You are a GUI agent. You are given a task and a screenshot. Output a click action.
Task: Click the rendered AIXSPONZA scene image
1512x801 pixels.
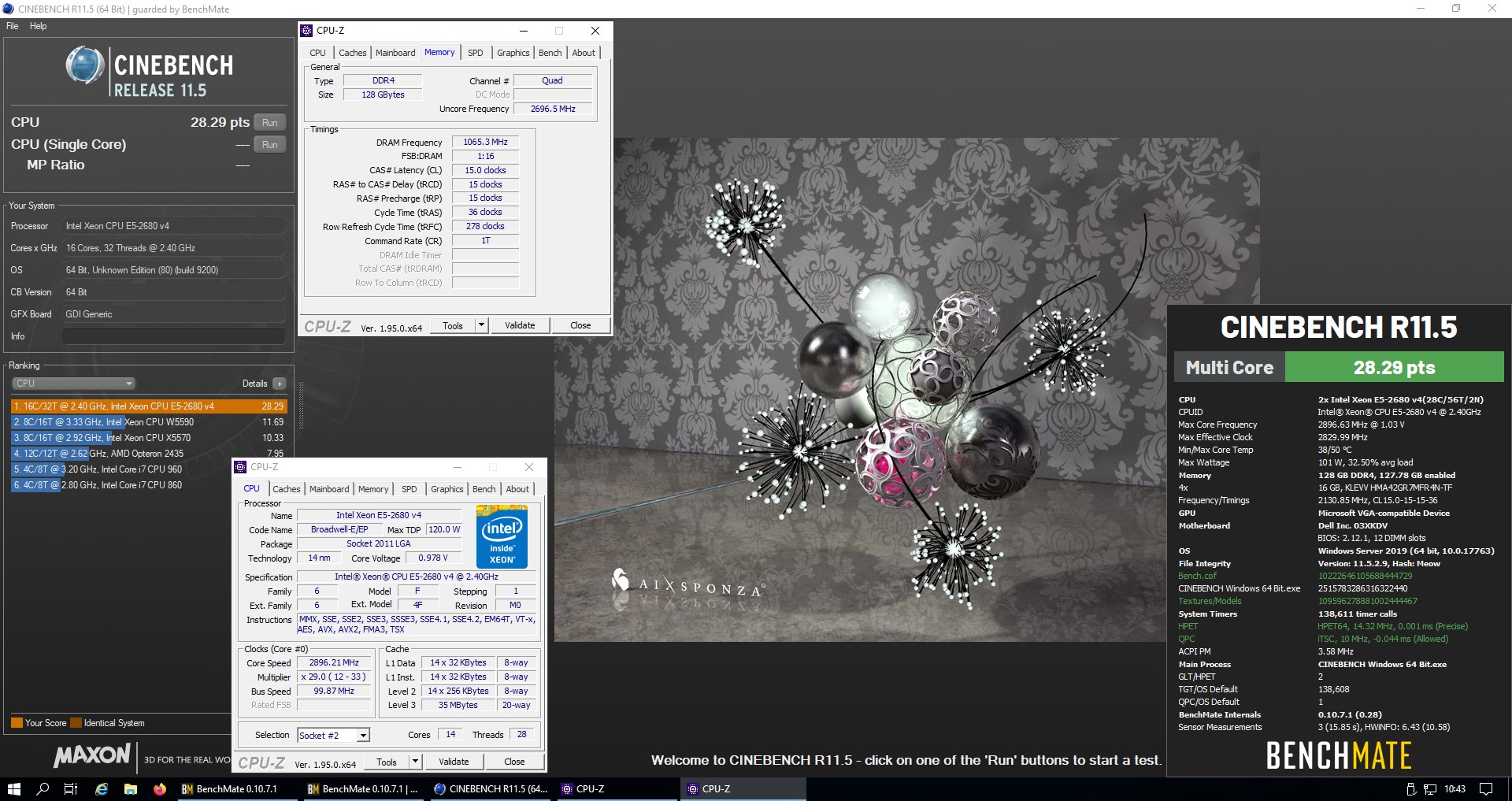click(x=906, y=390)
